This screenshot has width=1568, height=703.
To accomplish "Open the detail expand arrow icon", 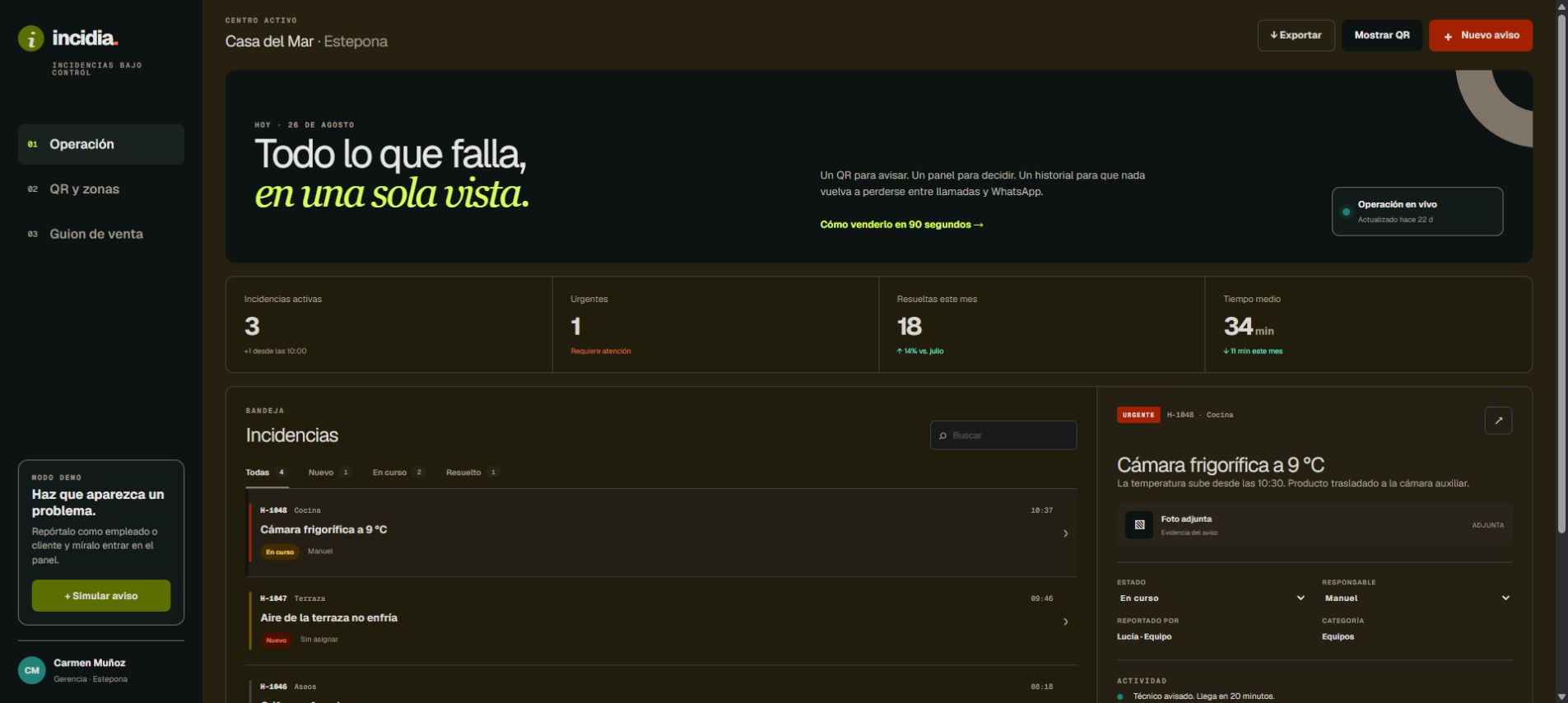I will (x=1498, y=421).
